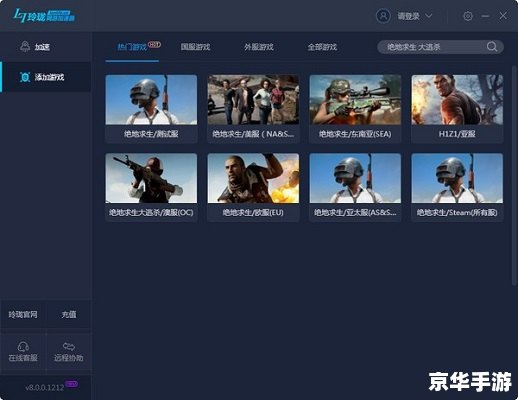Click the H1Z1/亚服 label text
Screen dimensions: 518x400
(x=457, y=134)
